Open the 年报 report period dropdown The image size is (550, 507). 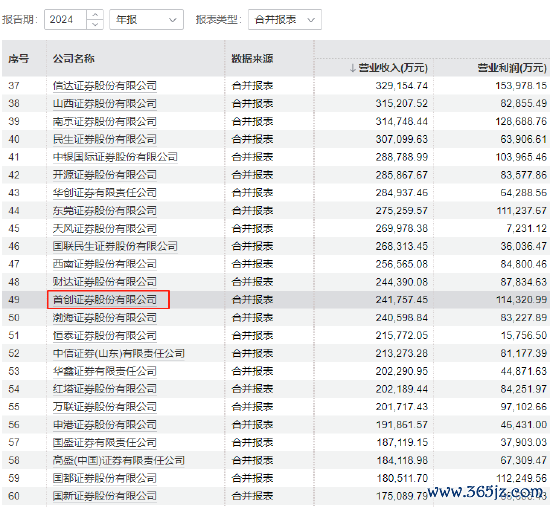146,19
